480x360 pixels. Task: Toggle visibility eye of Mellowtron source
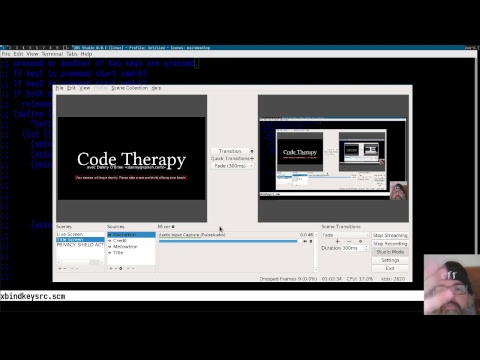(x=110, y=247)
